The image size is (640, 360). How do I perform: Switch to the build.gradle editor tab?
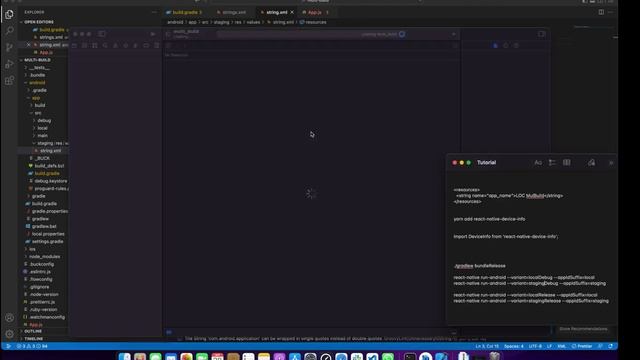pos(184,12)
